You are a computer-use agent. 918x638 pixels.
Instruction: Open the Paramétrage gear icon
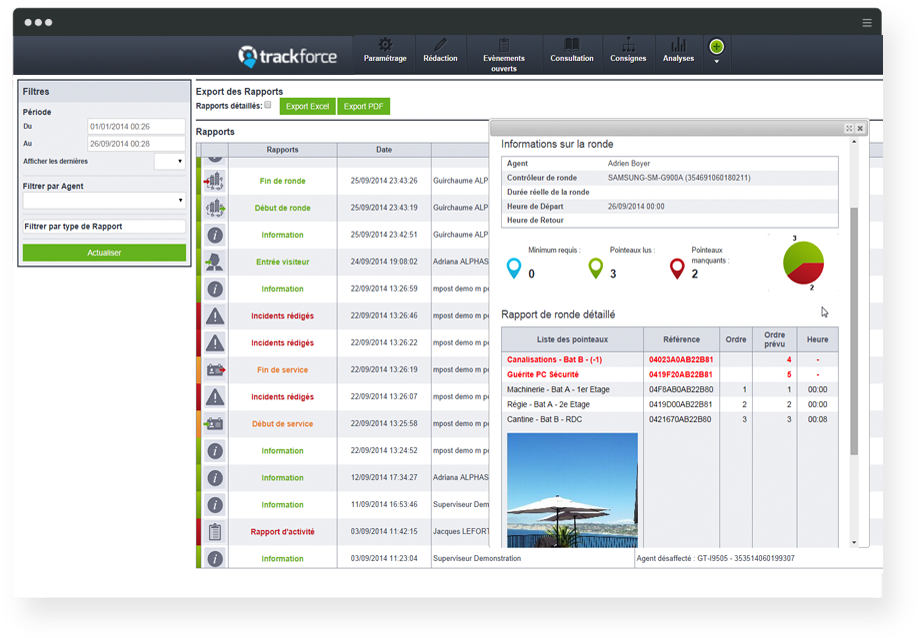coord(385,45)
